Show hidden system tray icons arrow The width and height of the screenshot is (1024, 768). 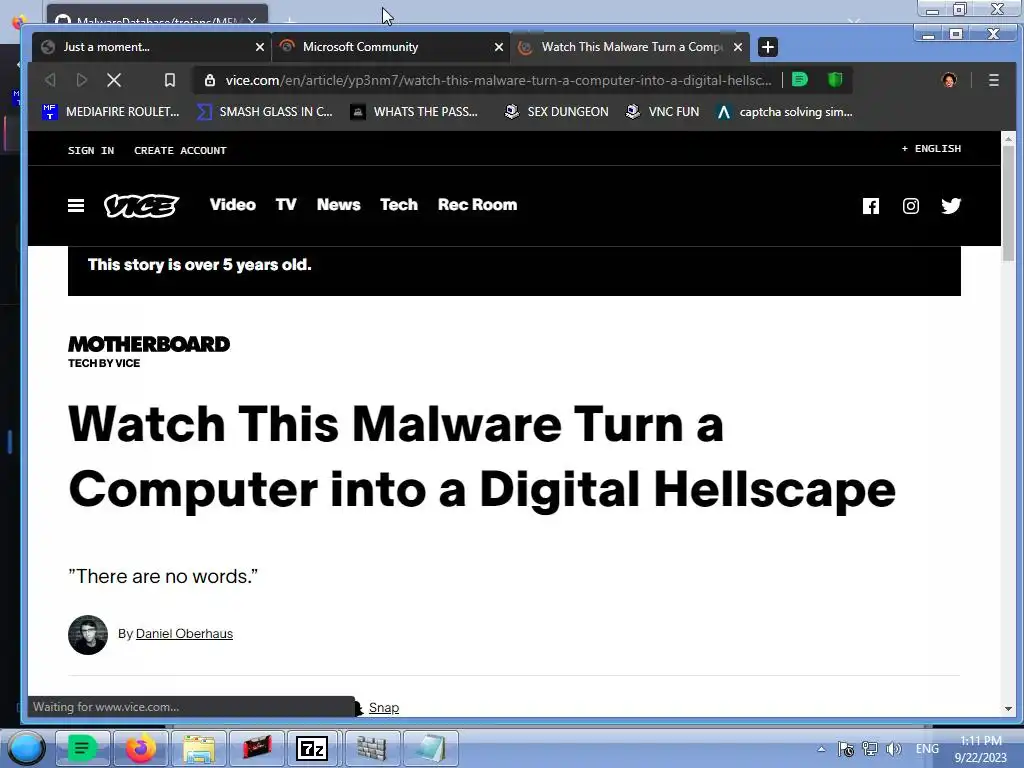click(x=821, y=749)
